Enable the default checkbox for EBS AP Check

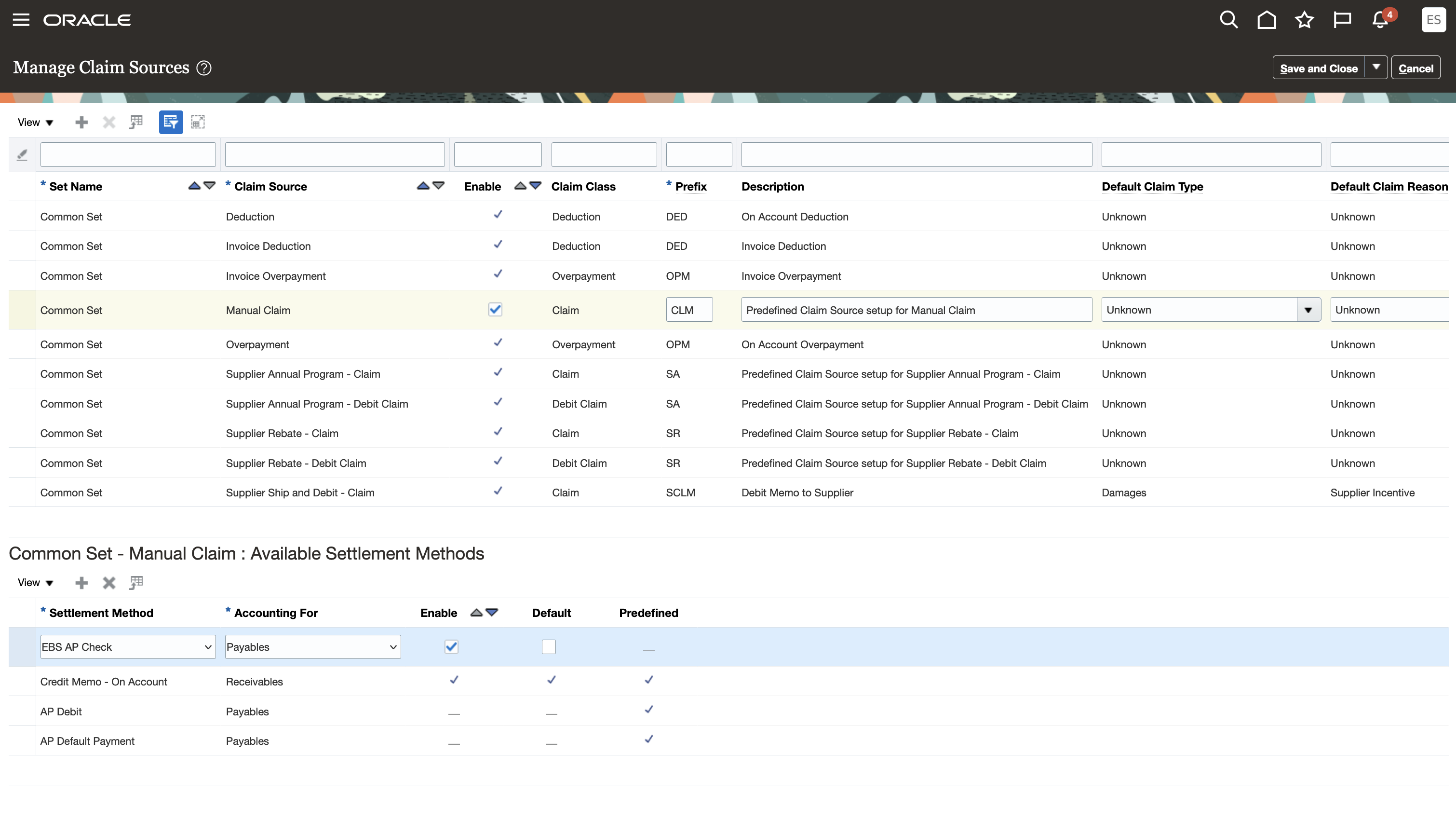[x=548, y=646]
